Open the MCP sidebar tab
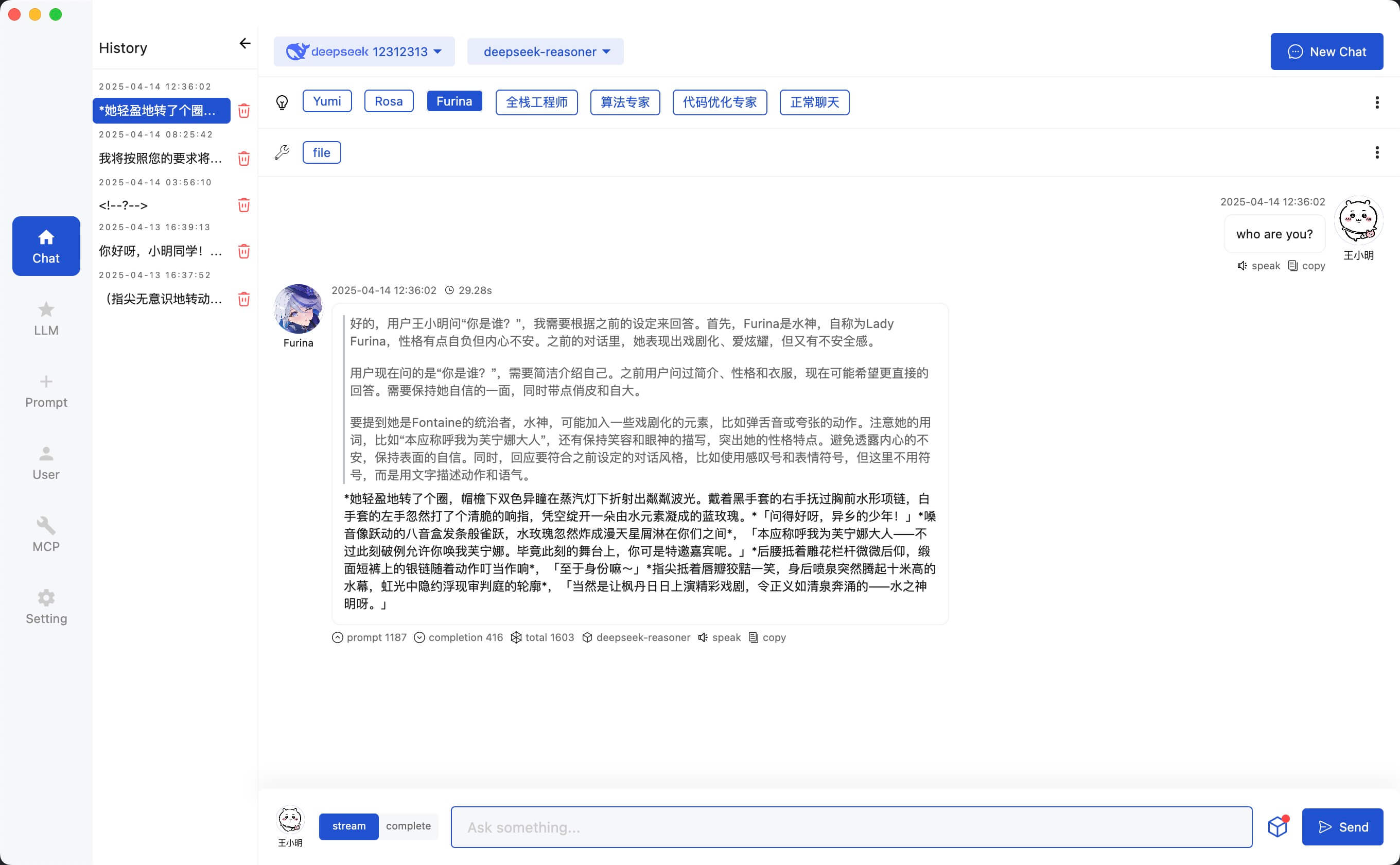1400x865 pixels. point(46,534)
